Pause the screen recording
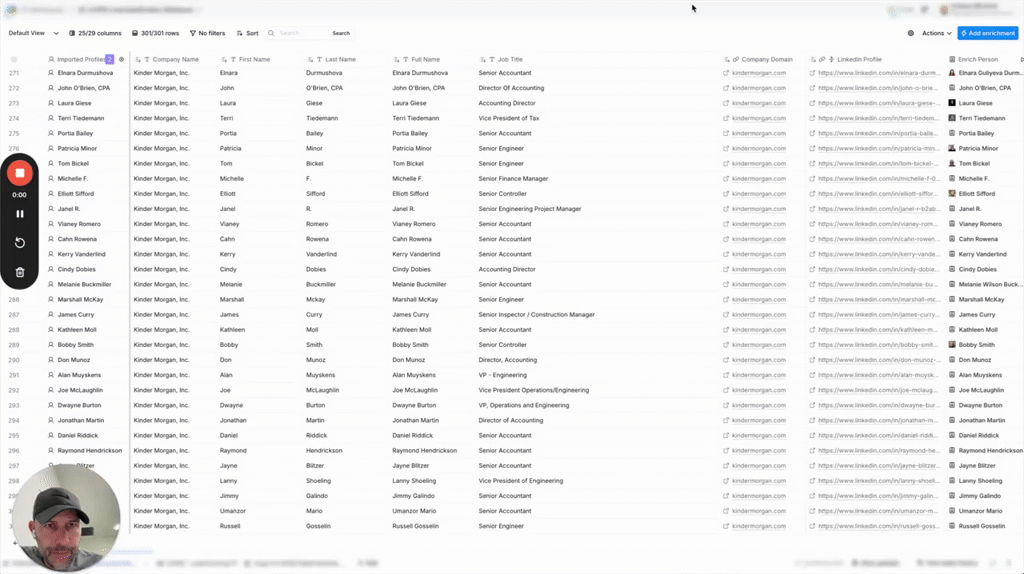 (19, 213)
